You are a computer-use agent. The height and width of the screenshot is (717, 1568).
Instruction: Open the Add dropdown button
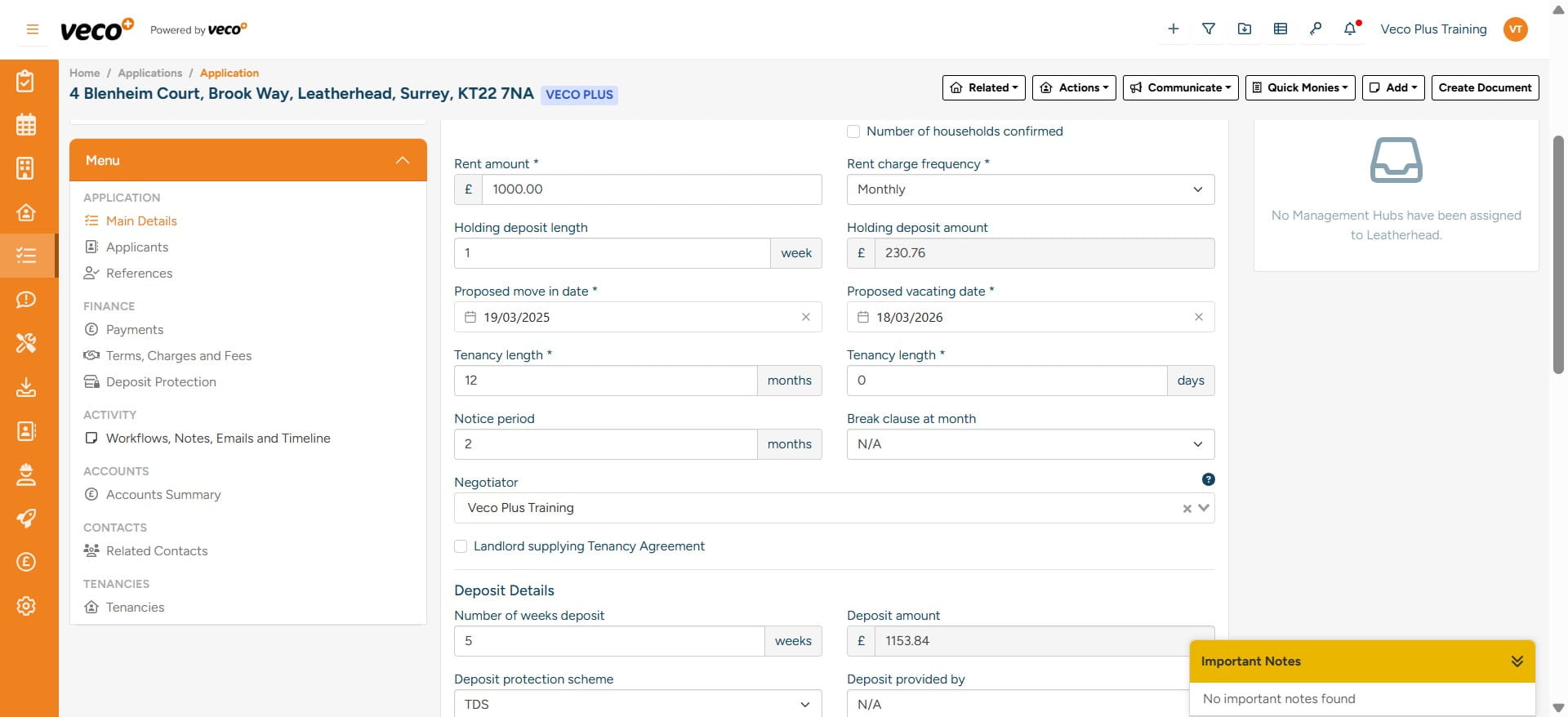click(x=1393, y=87)
